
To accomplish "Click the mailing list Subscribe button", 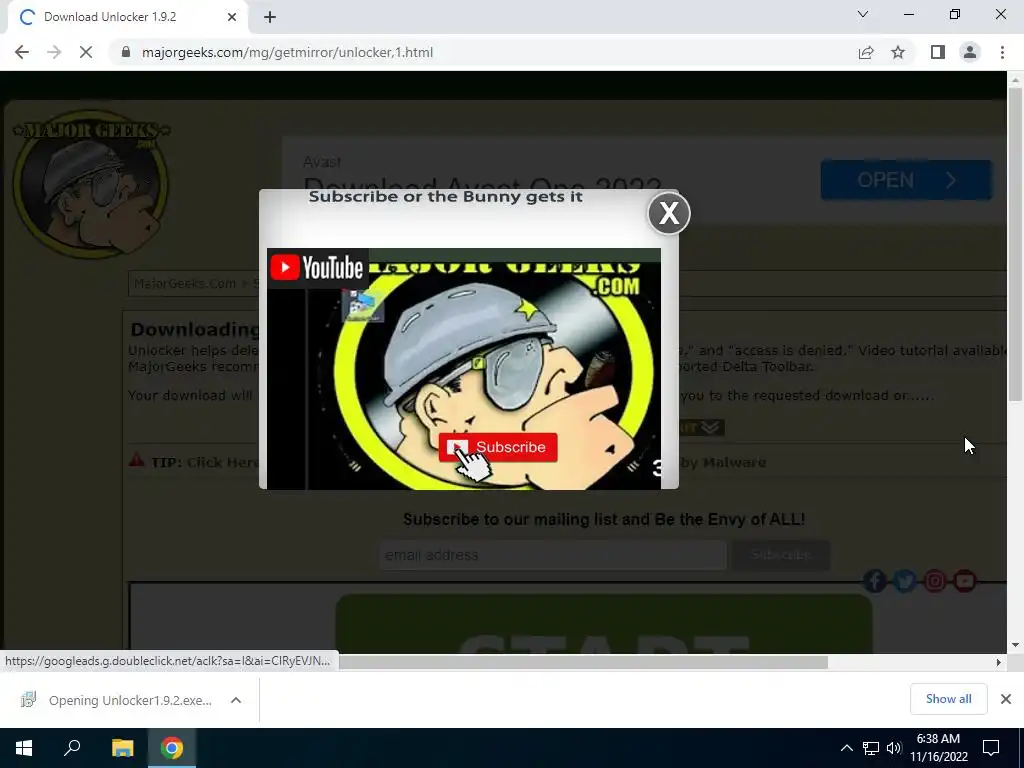I will pos(781,555).
